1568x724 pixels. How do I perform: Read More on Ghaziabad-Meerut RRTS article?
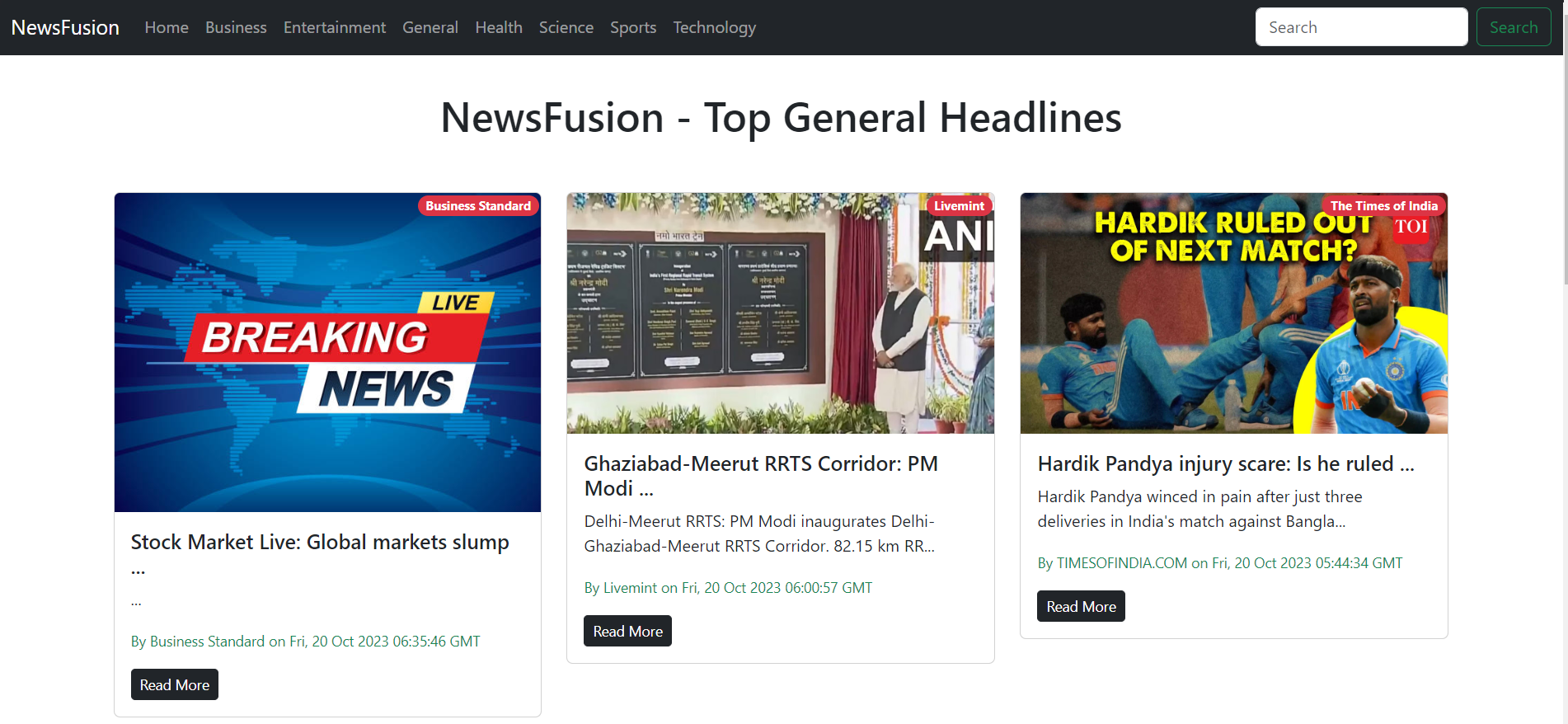(627, 631)
